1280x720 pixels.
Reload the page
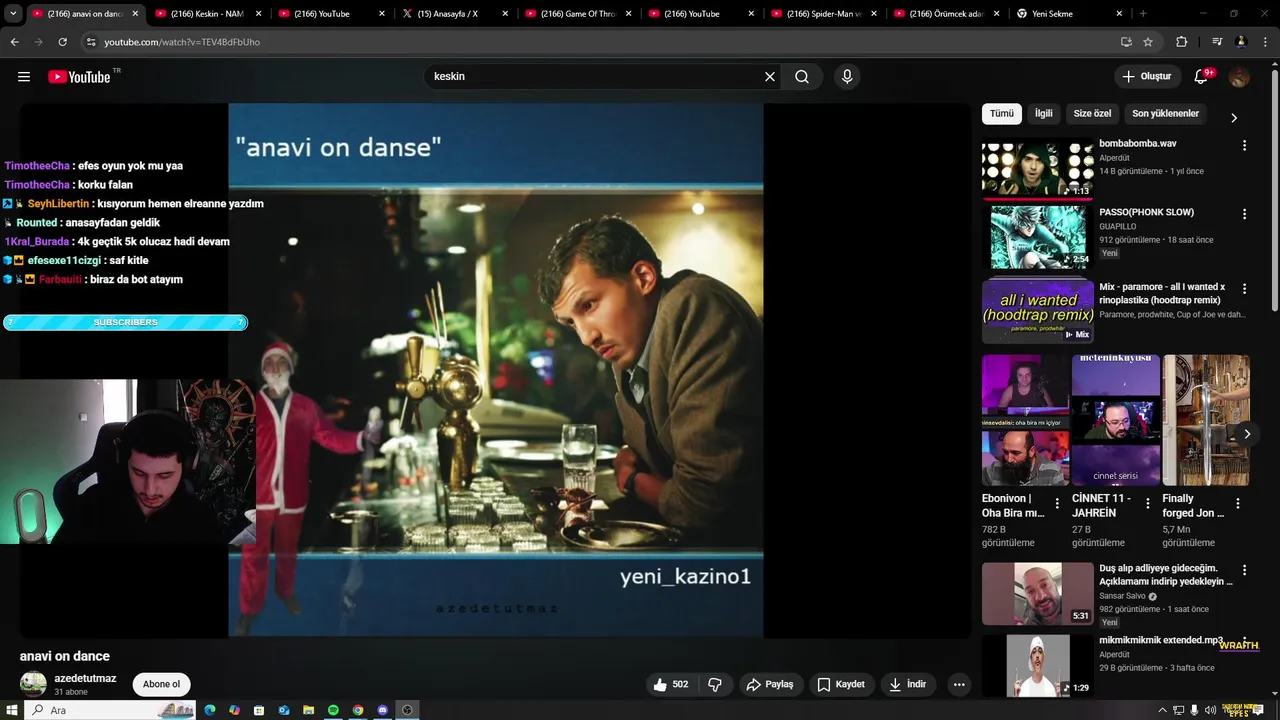62,42
